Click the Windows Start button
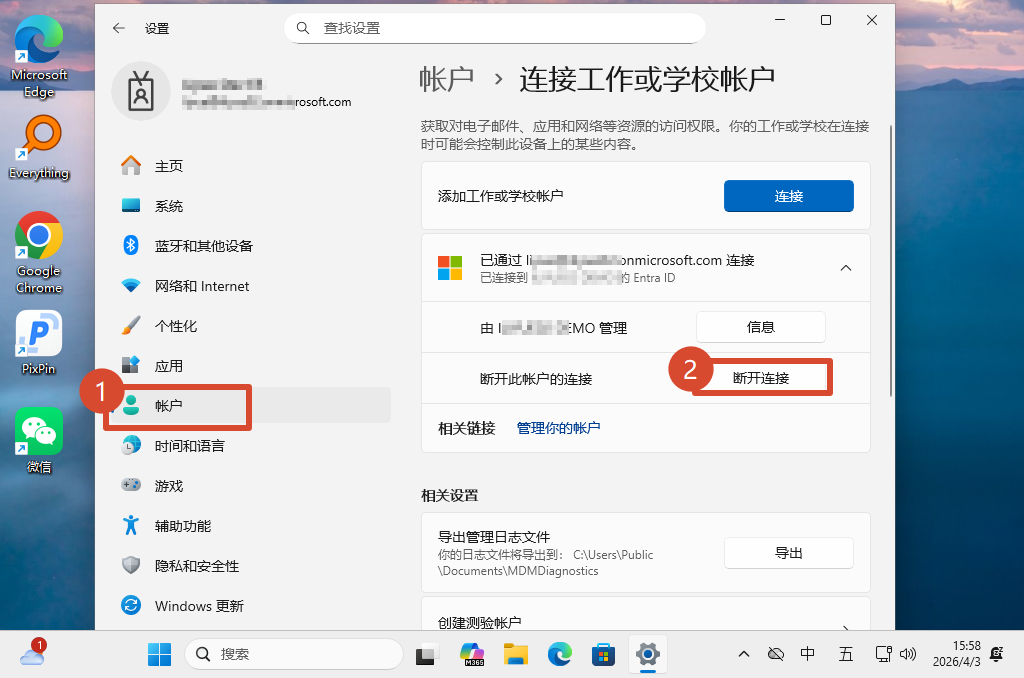This screenshot has height=678, width=1024. pos(159,655)
